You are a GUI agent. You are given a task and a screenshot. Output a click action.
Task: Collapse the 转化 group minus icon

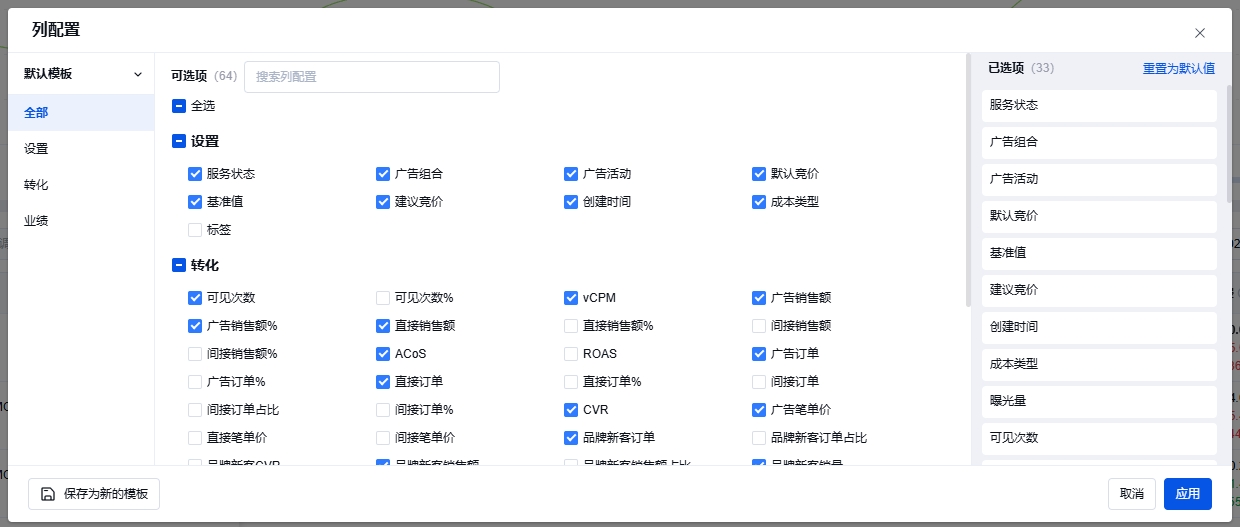click(x=179, y=266)
